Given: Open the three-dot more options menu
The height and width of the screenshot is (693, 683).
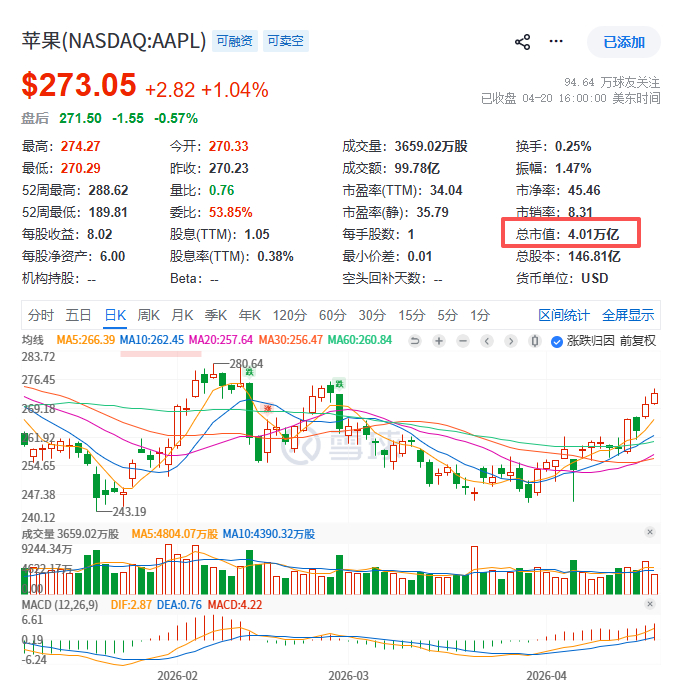Looking at the screenshot, I should pos(556,42).
